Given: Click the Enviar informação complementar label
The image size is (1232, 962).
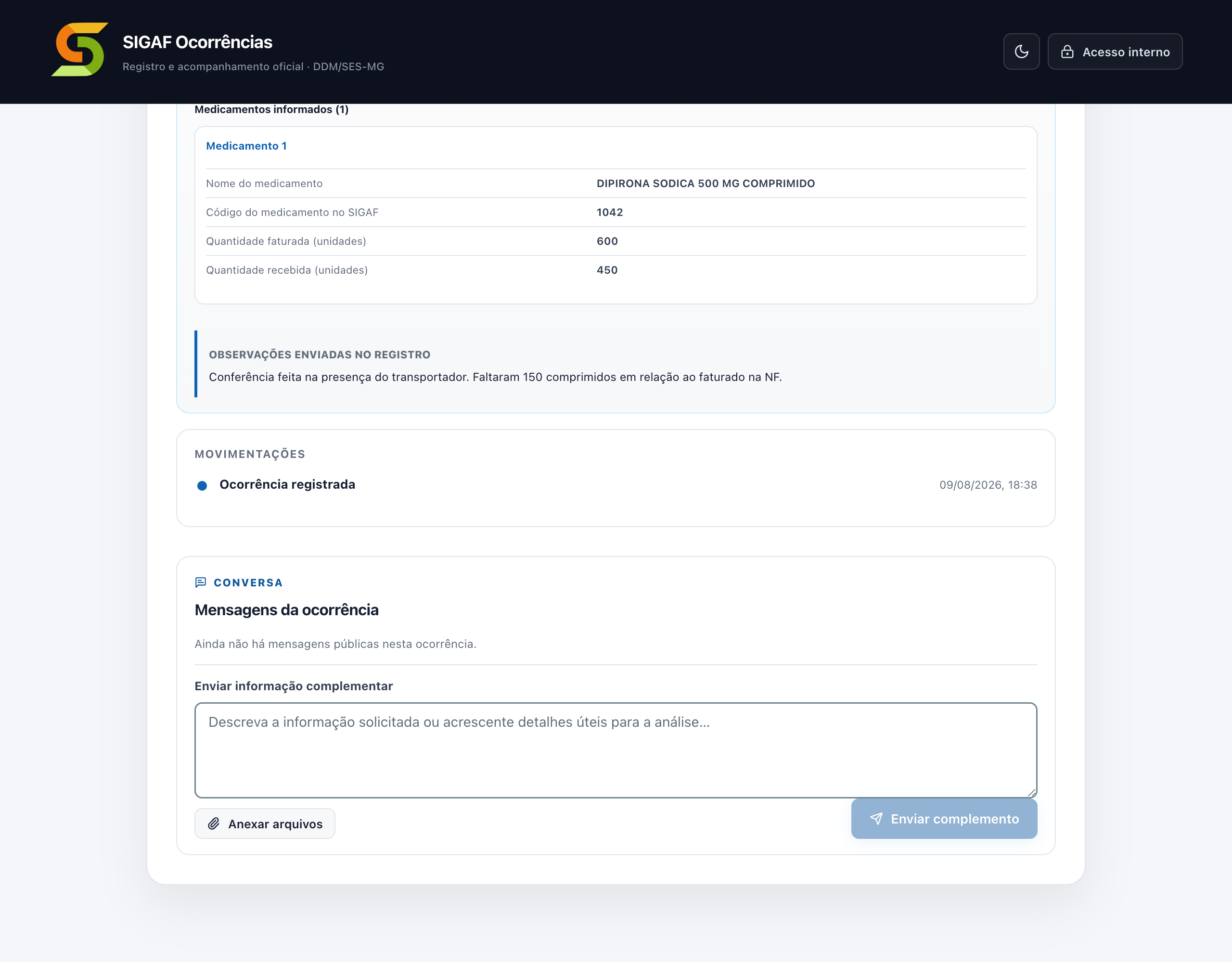Looking at the screenshot, I should point(294,686).
